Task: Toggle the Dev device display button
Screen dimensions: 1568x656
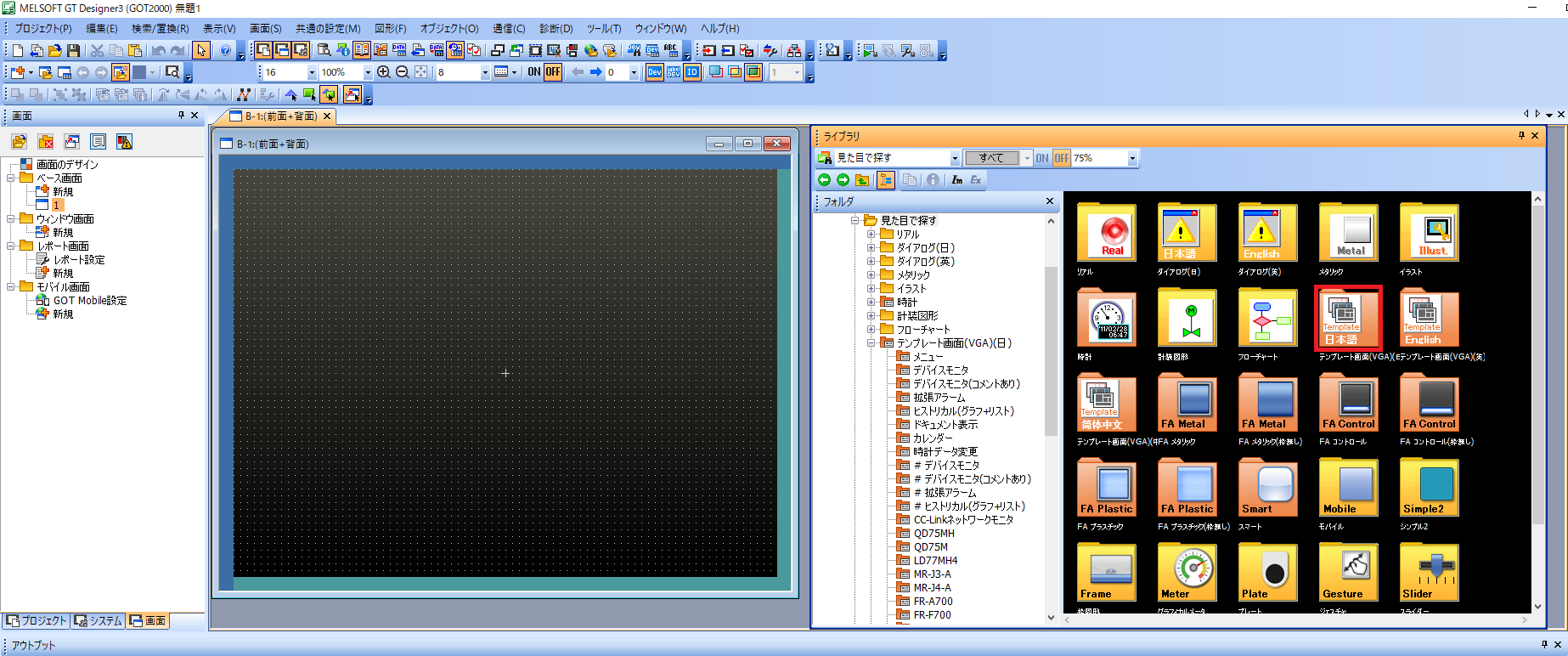Action: (655, 72)
